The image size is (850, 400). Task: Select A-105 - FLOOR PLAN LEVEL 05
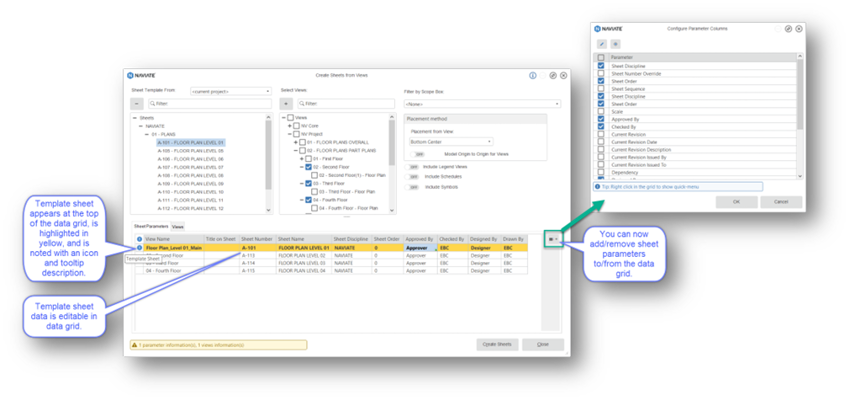(x=190, y=151)
